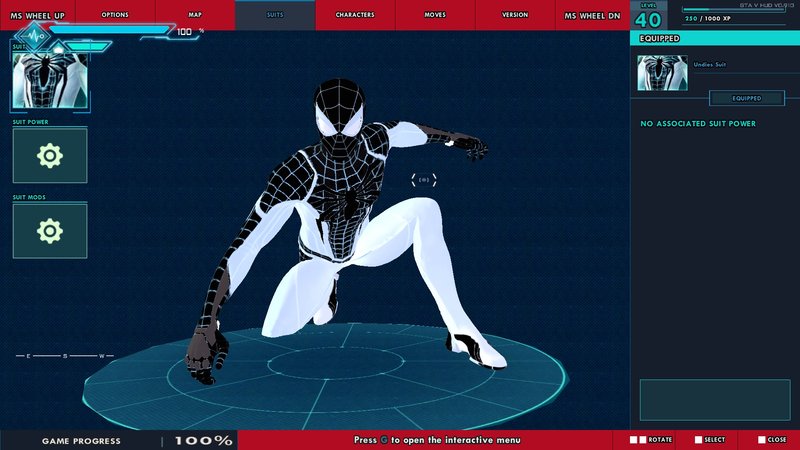Open the Options tab
The image size is (800, 450).
(x=115, y=15)
